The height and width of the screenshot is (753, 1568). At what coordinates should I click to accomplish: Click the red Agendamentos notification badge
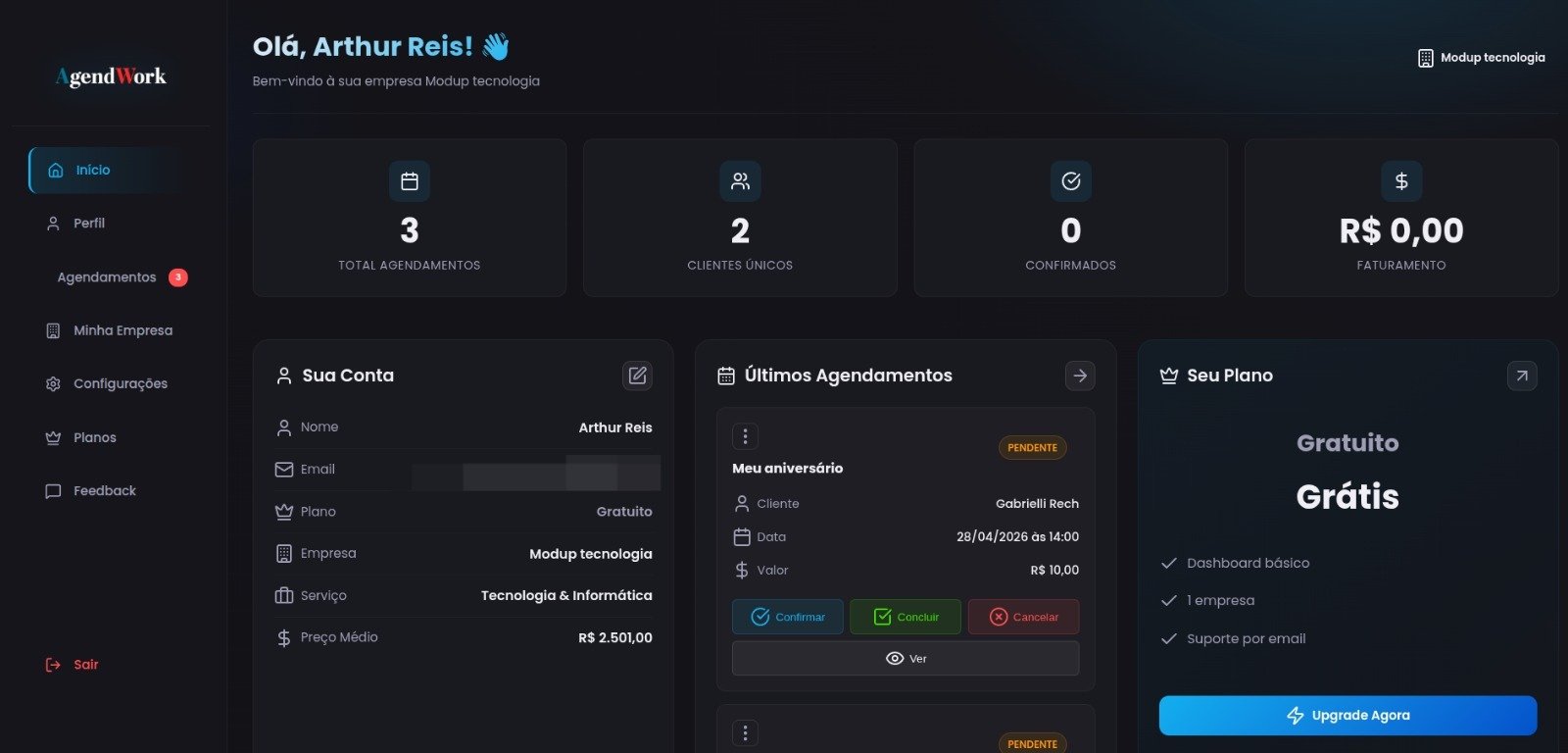coord(177,277)
